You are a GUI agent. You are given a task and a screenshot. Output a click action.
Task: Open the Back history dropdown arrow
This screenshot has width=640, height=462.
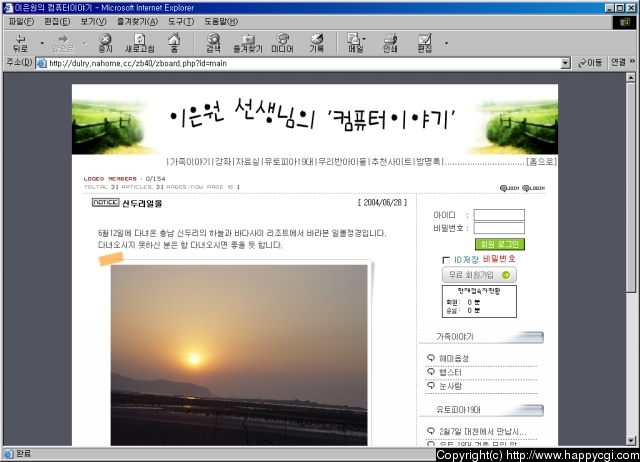[42, 43]
